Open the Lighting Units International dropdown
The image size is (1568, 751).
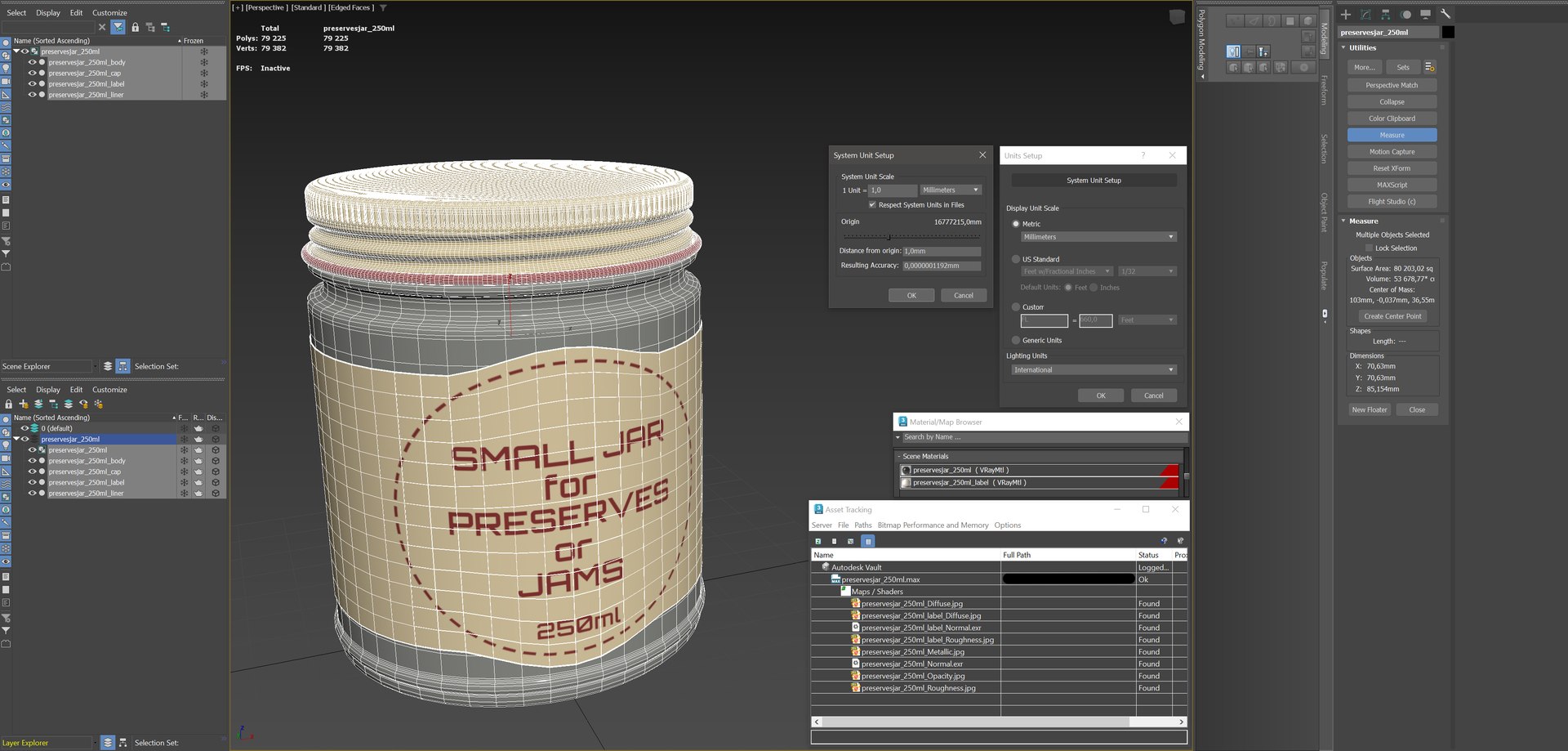pyautogui.click(x=1094, y=370)
